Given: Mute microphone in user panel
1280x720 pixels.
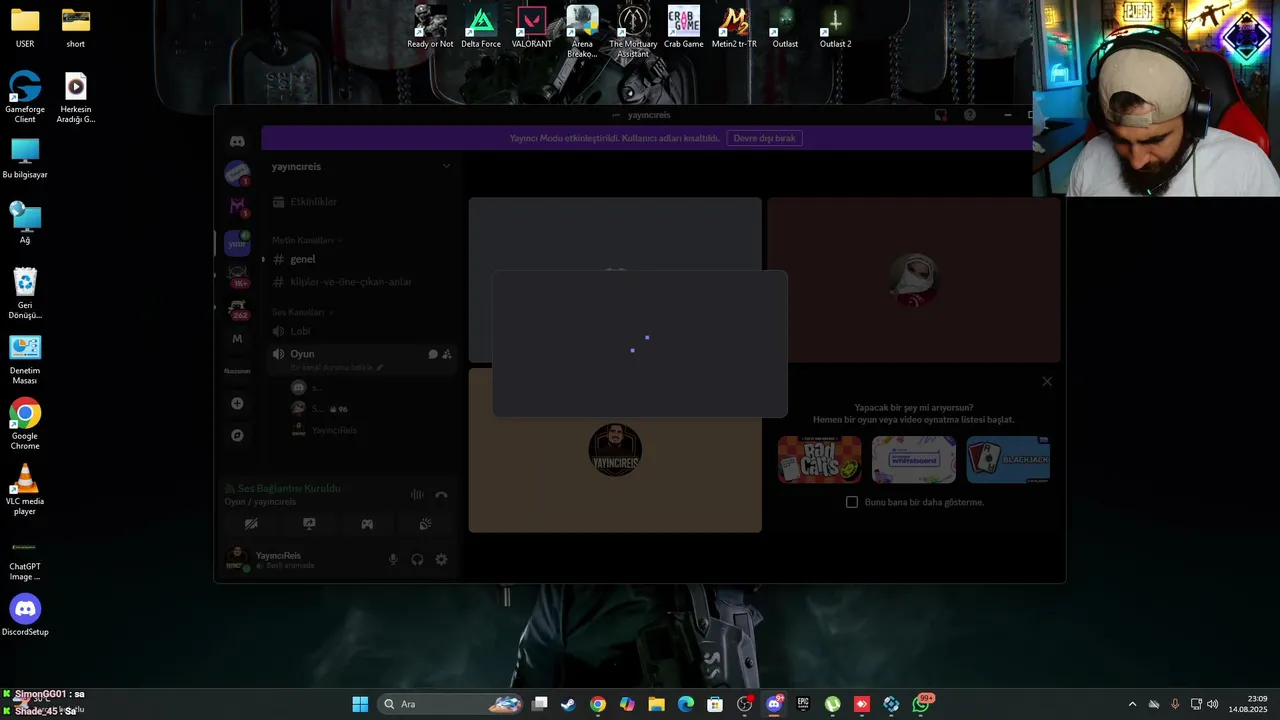Looking at the screenshot, I should click(393, 560).
